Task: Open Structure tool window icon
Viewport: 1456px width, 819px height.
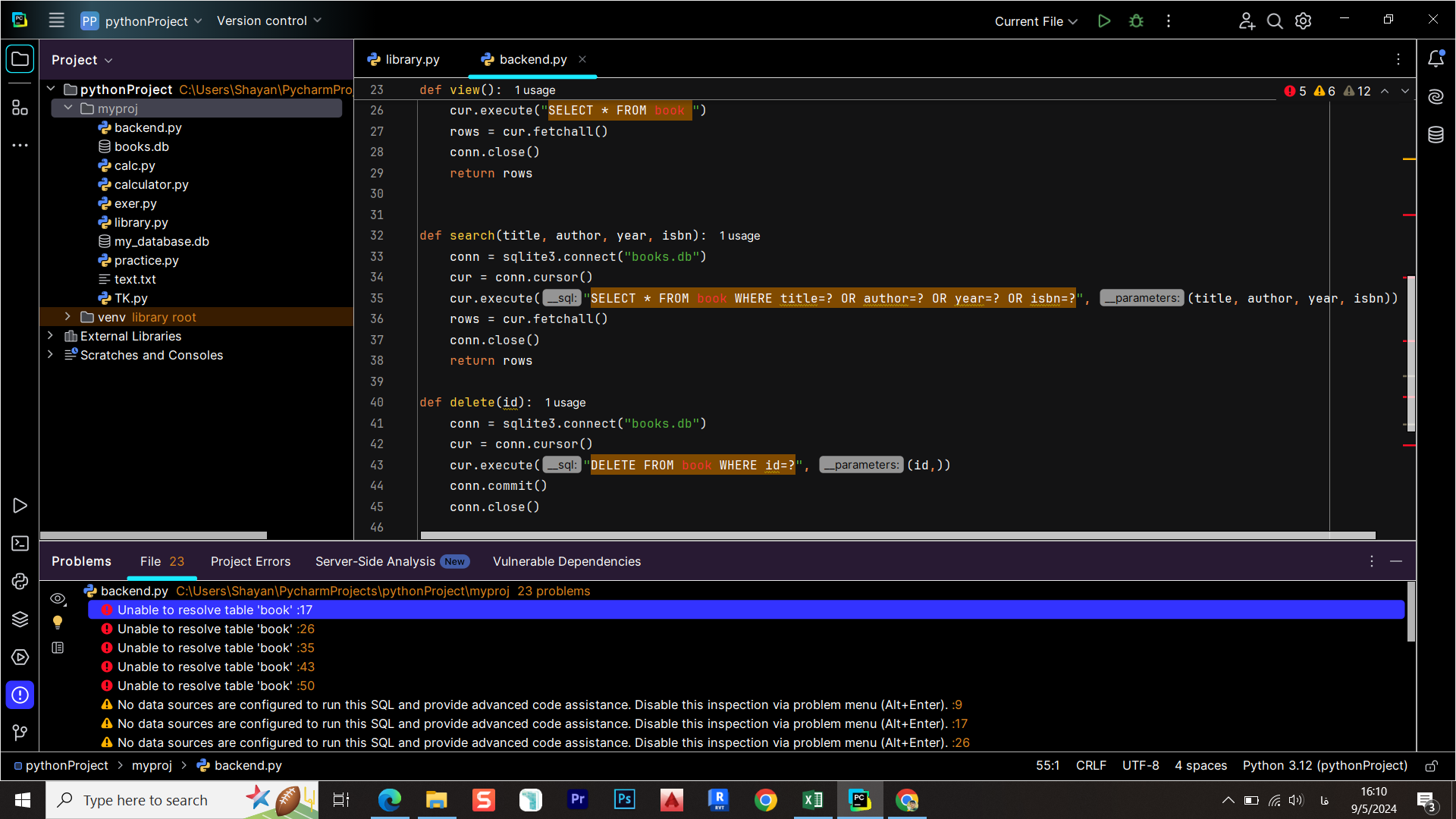Action: click(x=20, y=108)
